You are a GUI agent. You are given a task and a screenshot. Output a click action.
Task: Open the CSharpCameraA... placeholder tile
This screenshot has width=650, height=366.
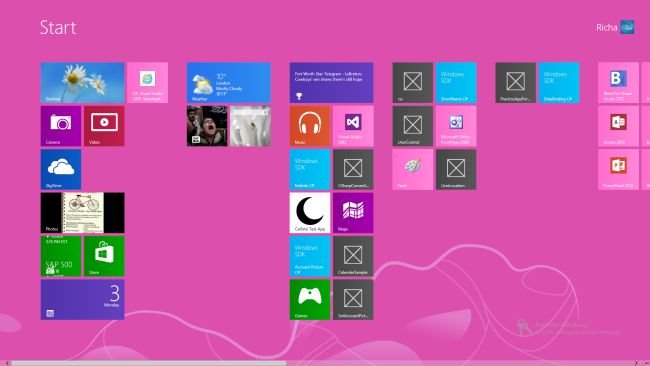click(353, 170)
